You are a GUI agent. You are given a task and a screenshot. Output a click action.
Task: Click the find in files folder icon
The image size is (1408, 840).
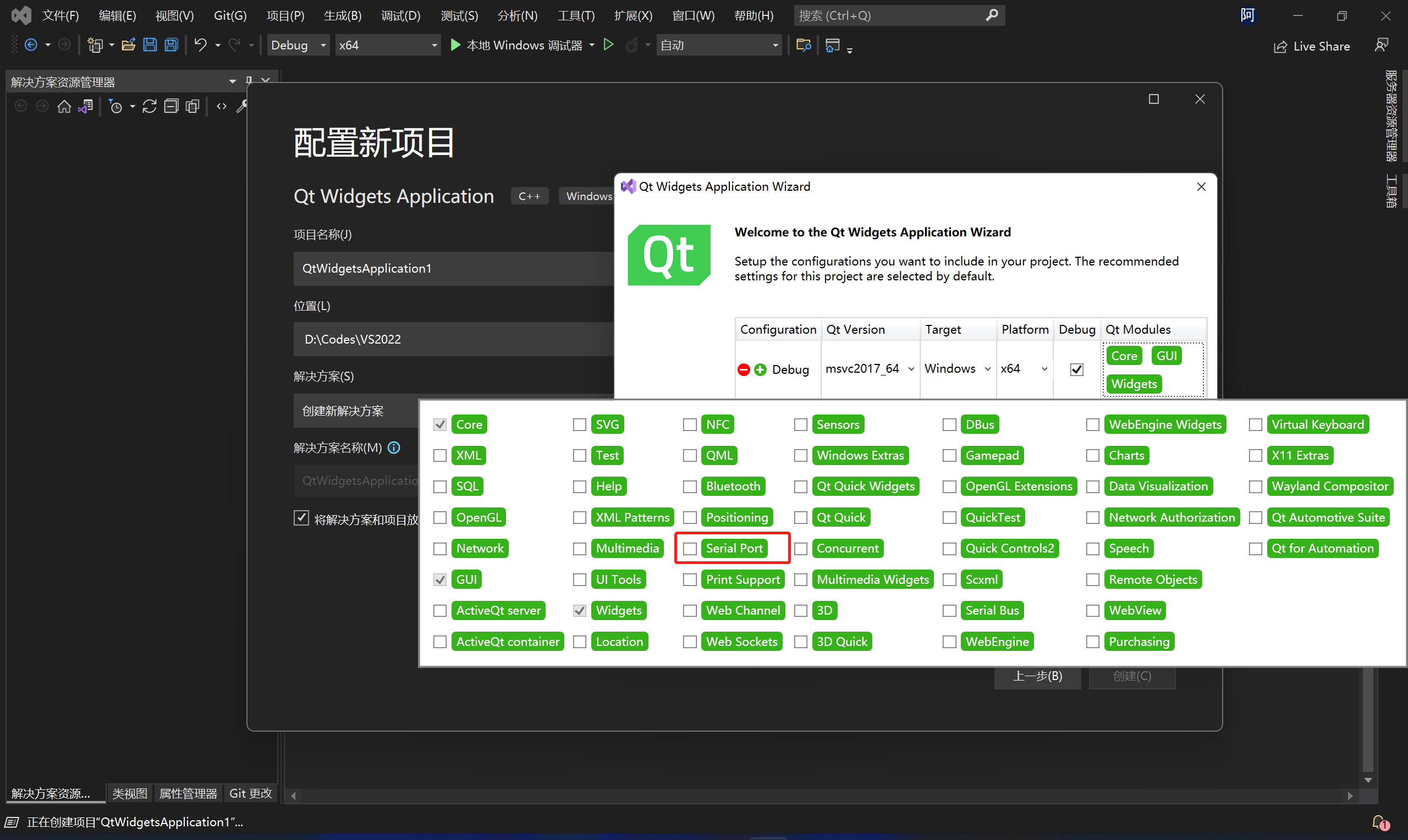coord(804,45)
